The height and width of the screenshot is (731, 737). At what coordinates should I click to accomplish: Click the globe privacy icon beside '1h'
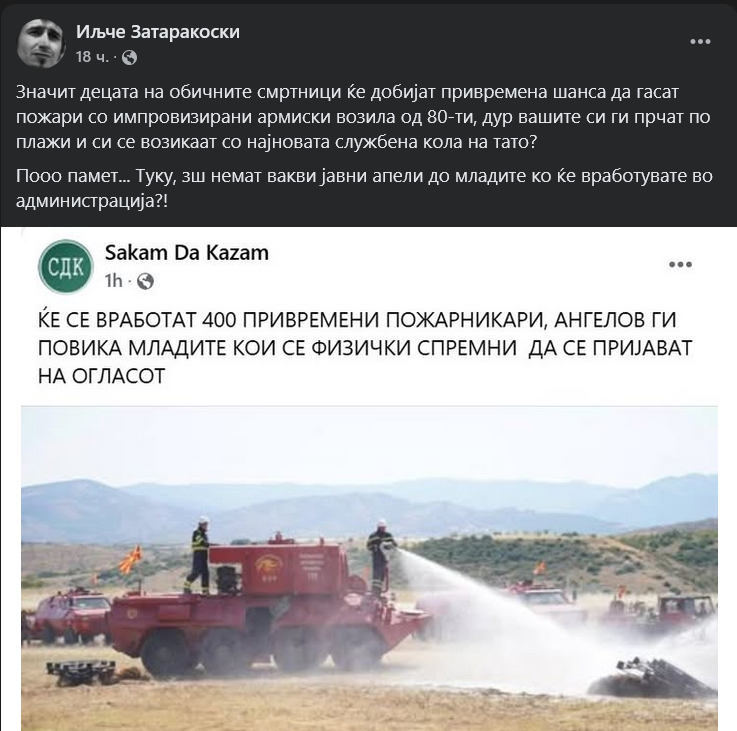point(145,281)
